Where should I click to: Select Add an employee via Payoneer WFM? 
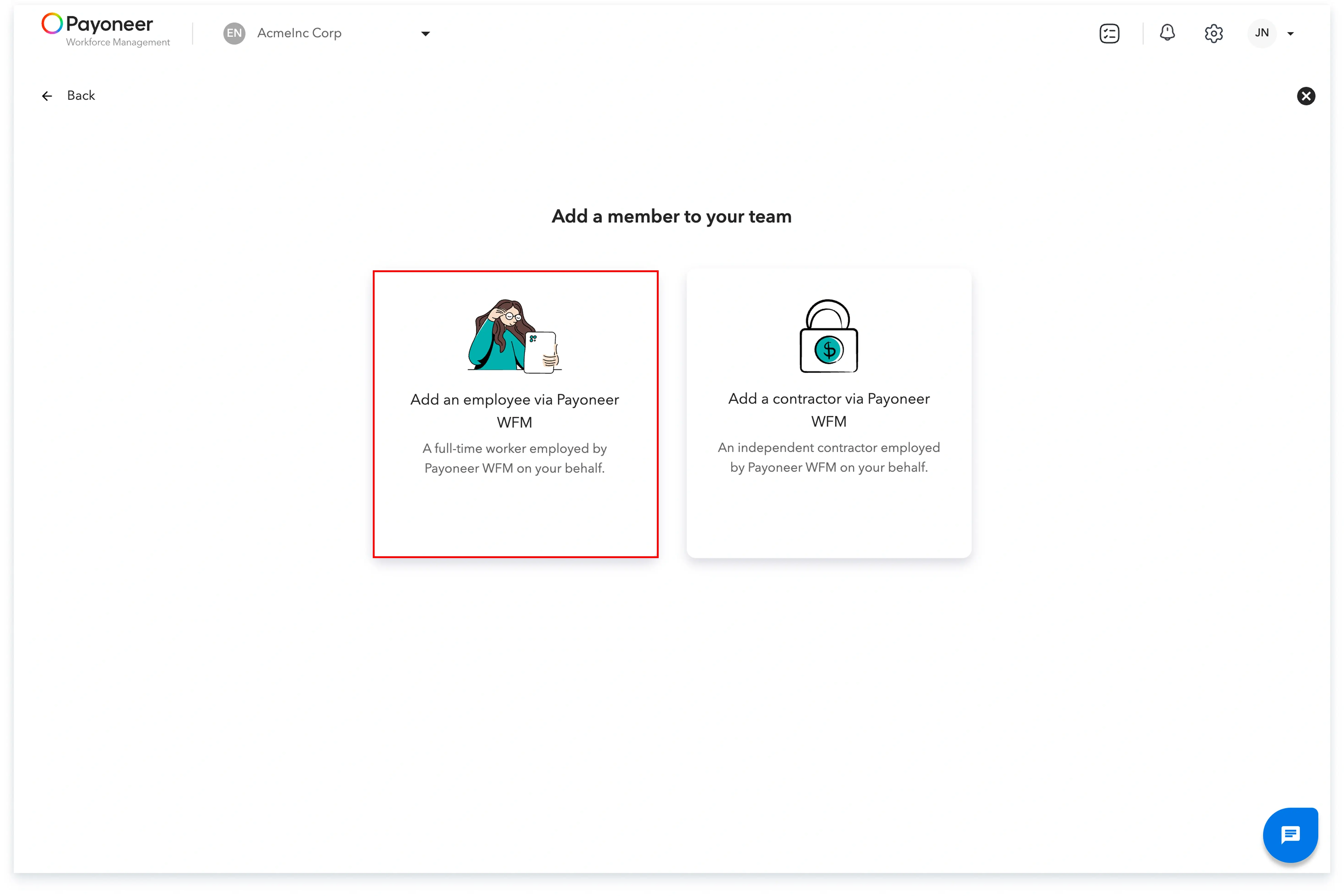click(515, 410)
